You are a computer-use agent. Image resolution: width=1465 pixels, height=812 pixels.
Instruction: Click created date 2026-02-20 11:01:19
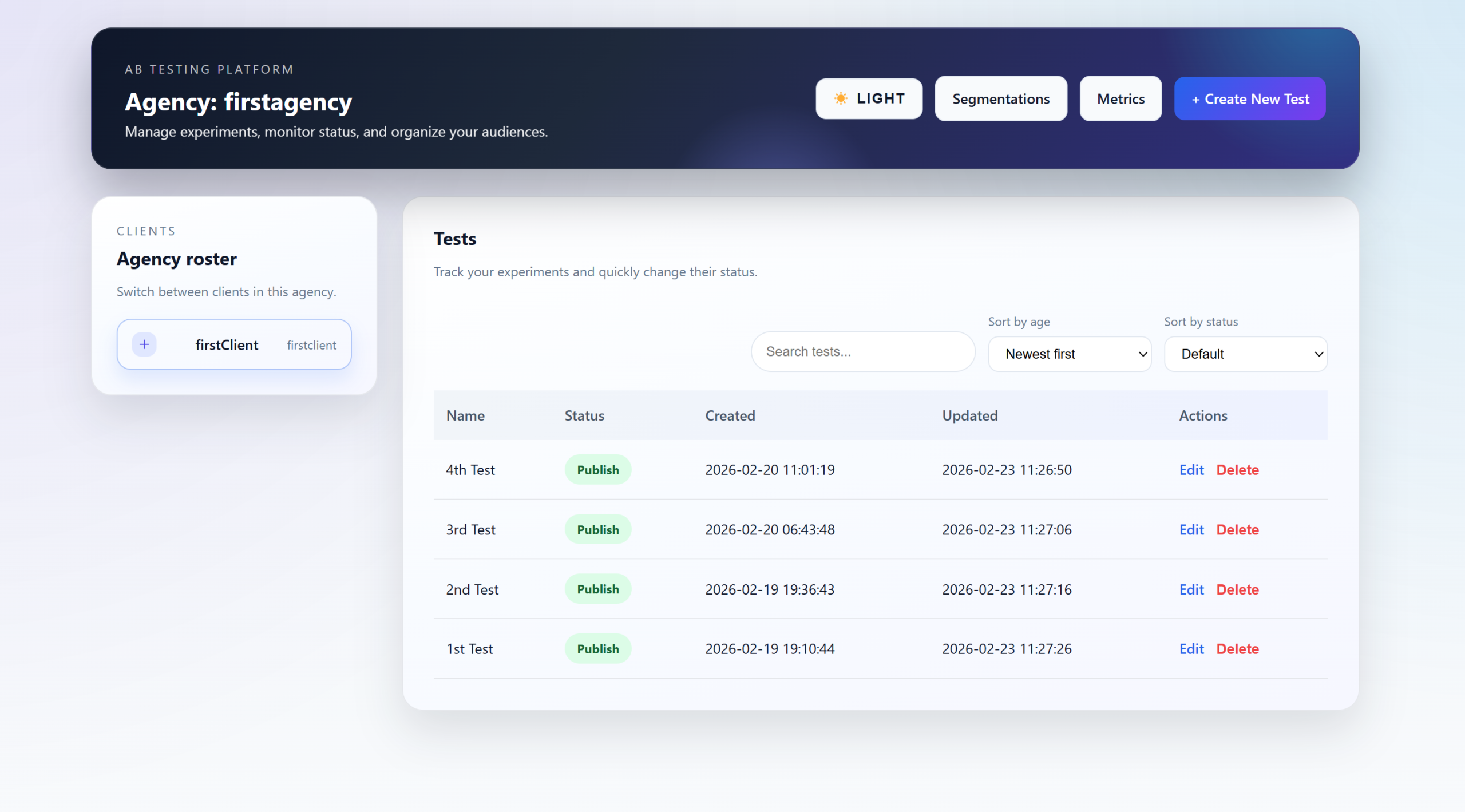click(x=770, y=470)
